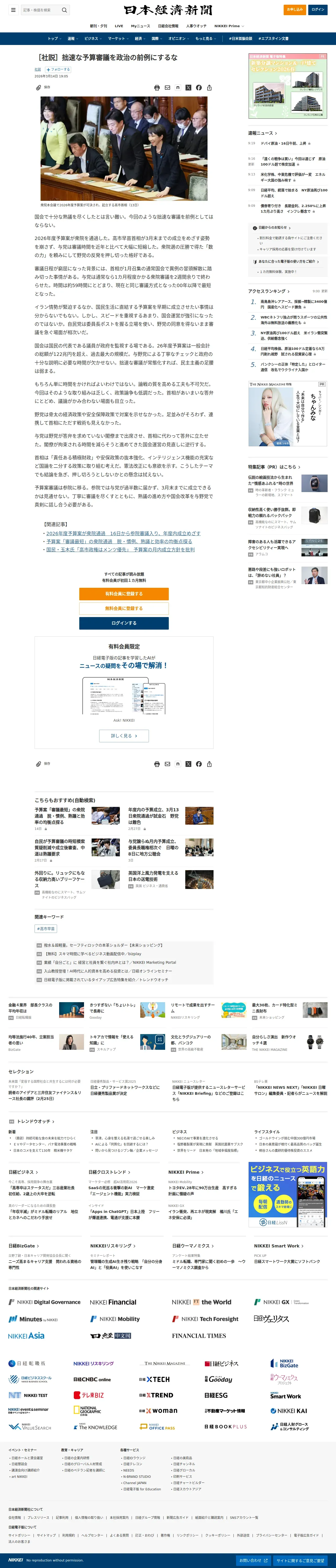
Task: Click the header ログイン button
Action: point(318,10)
